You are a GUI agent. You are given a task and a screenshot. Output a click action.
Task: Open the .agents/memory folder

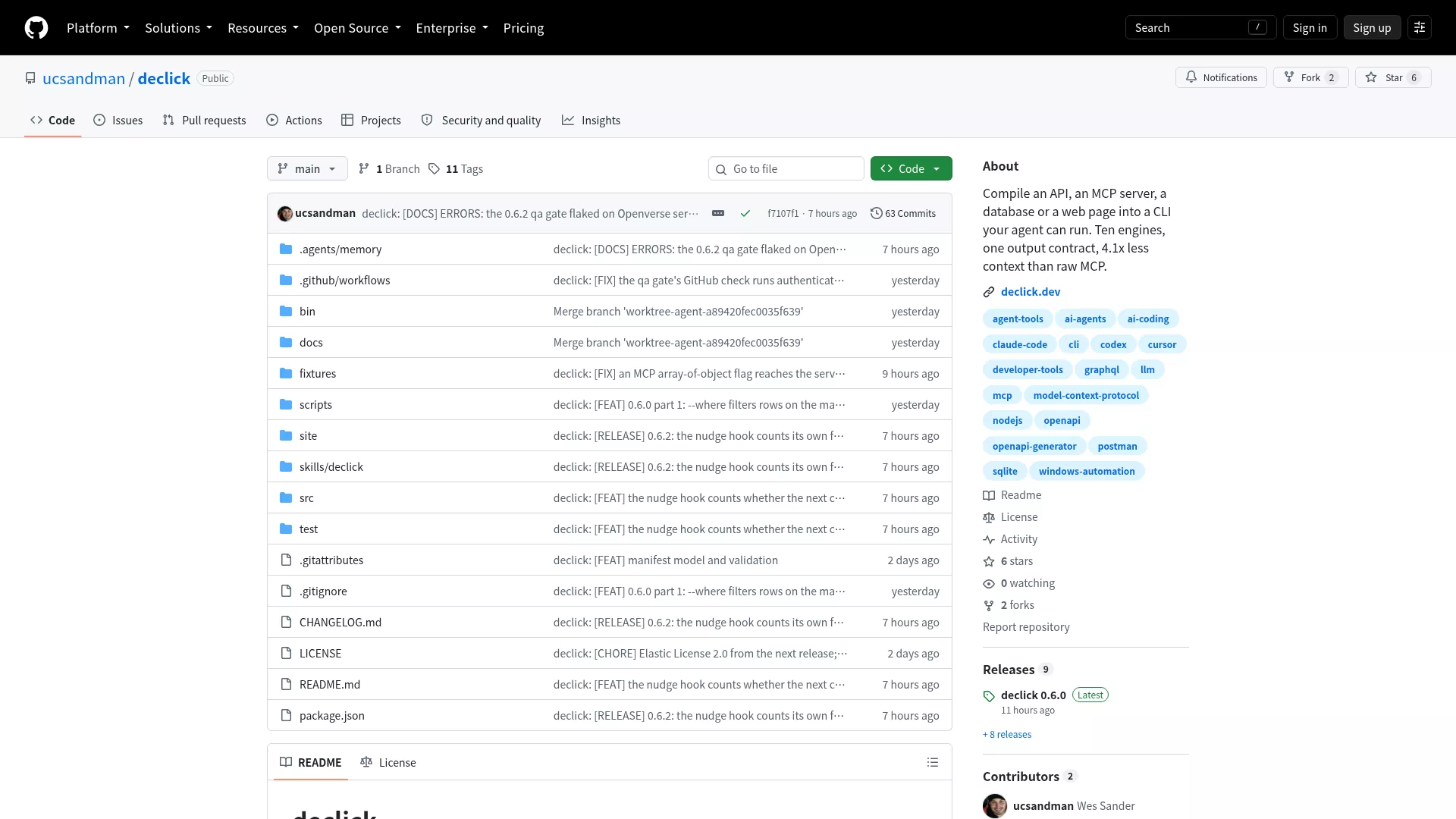(340, 249)
